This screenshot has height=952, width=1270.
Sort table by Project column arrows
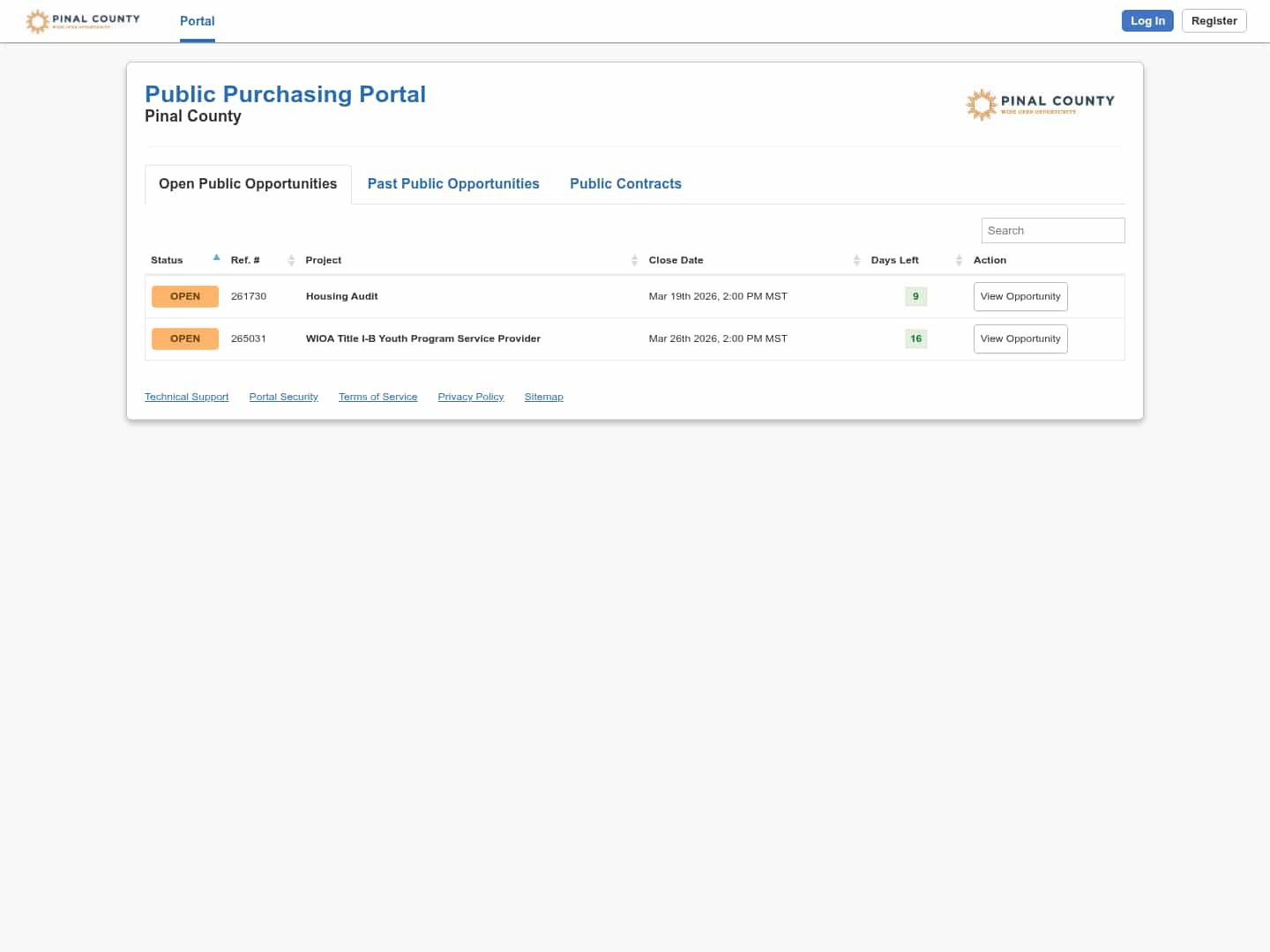pos(634,260)
